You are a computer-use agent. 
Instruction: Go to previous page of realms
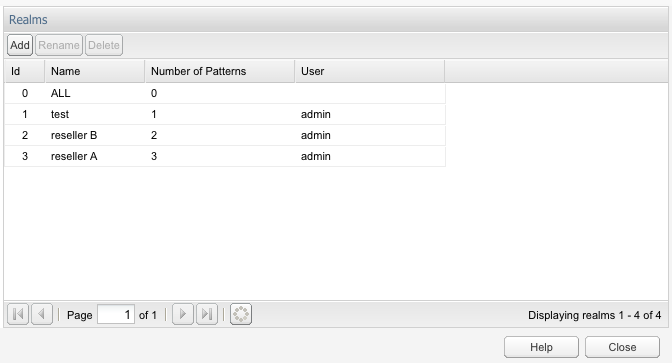click(42, 314)
